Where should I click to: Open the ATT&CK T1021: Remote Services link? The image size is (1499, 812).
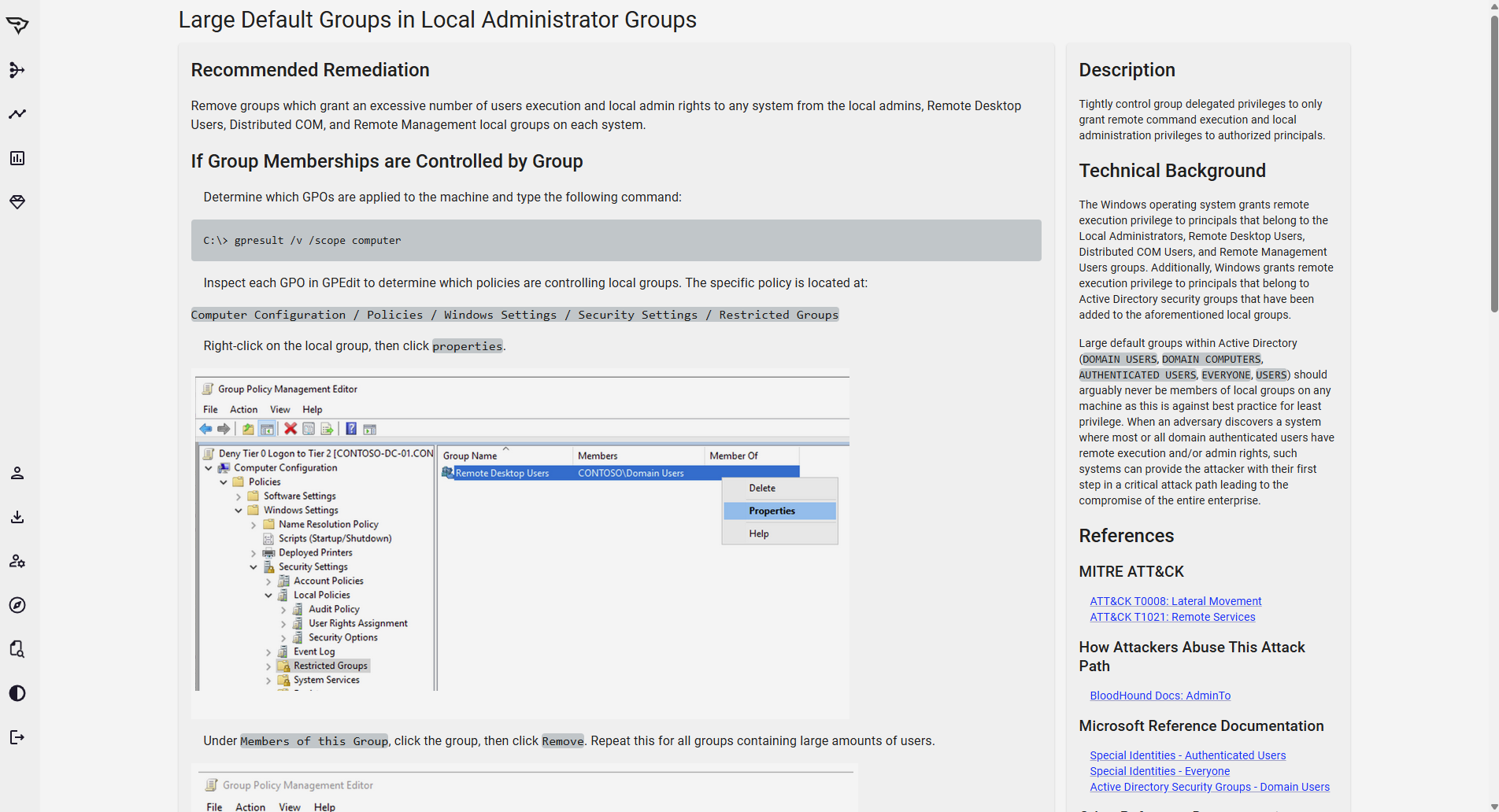(1172, 617)
